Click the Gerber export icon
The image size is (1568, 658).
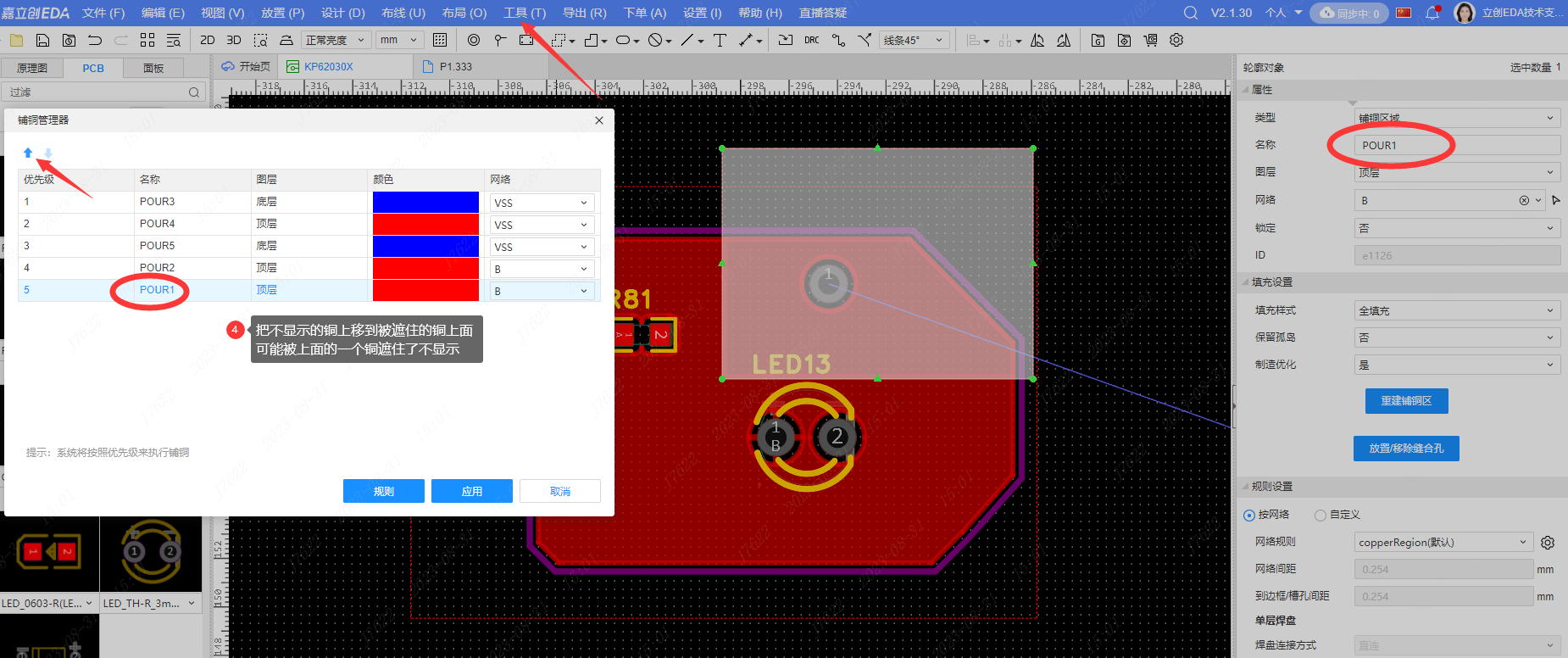click(x=1098, y=40)
